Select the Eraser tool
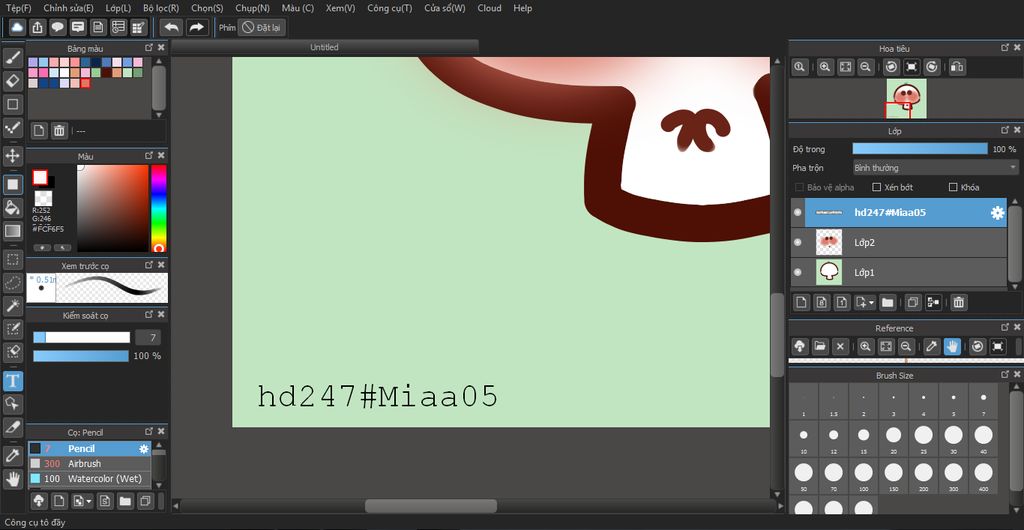 coord(13,81)
